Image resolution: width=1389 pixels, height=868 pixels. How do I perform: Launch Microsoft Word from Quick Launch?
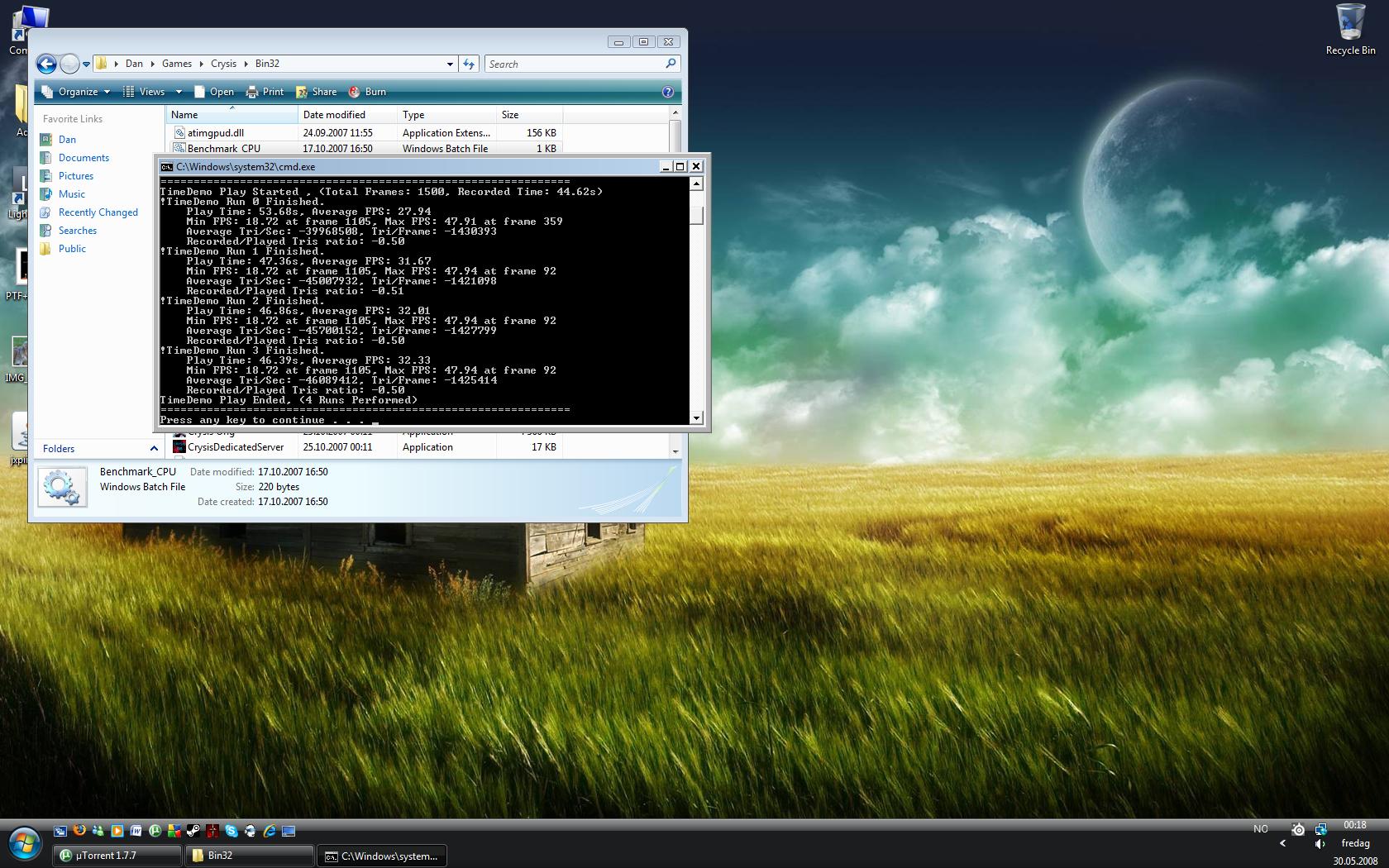136,831
